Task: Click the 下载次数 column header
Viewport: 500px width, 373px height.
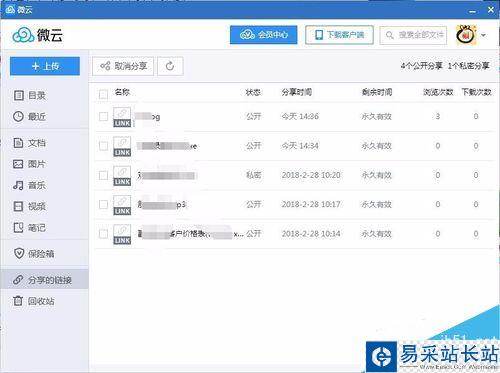Action: pos(476,92)
